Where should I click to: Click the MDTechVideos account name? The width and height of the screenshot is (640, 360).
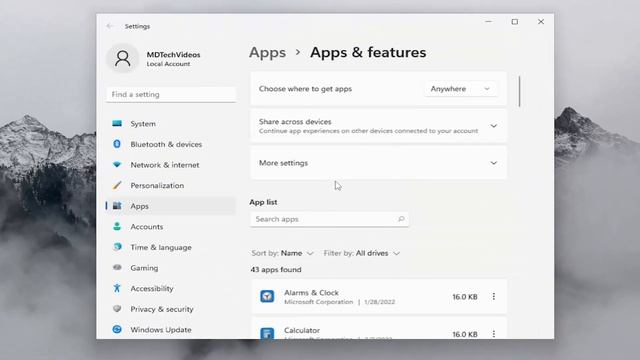pos(173,54)
